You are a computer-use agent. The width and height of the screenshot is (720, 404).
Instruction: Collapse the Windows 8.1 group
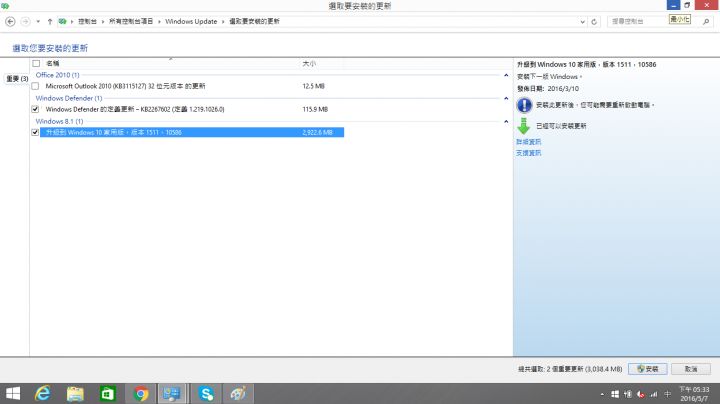pos(506,121)
